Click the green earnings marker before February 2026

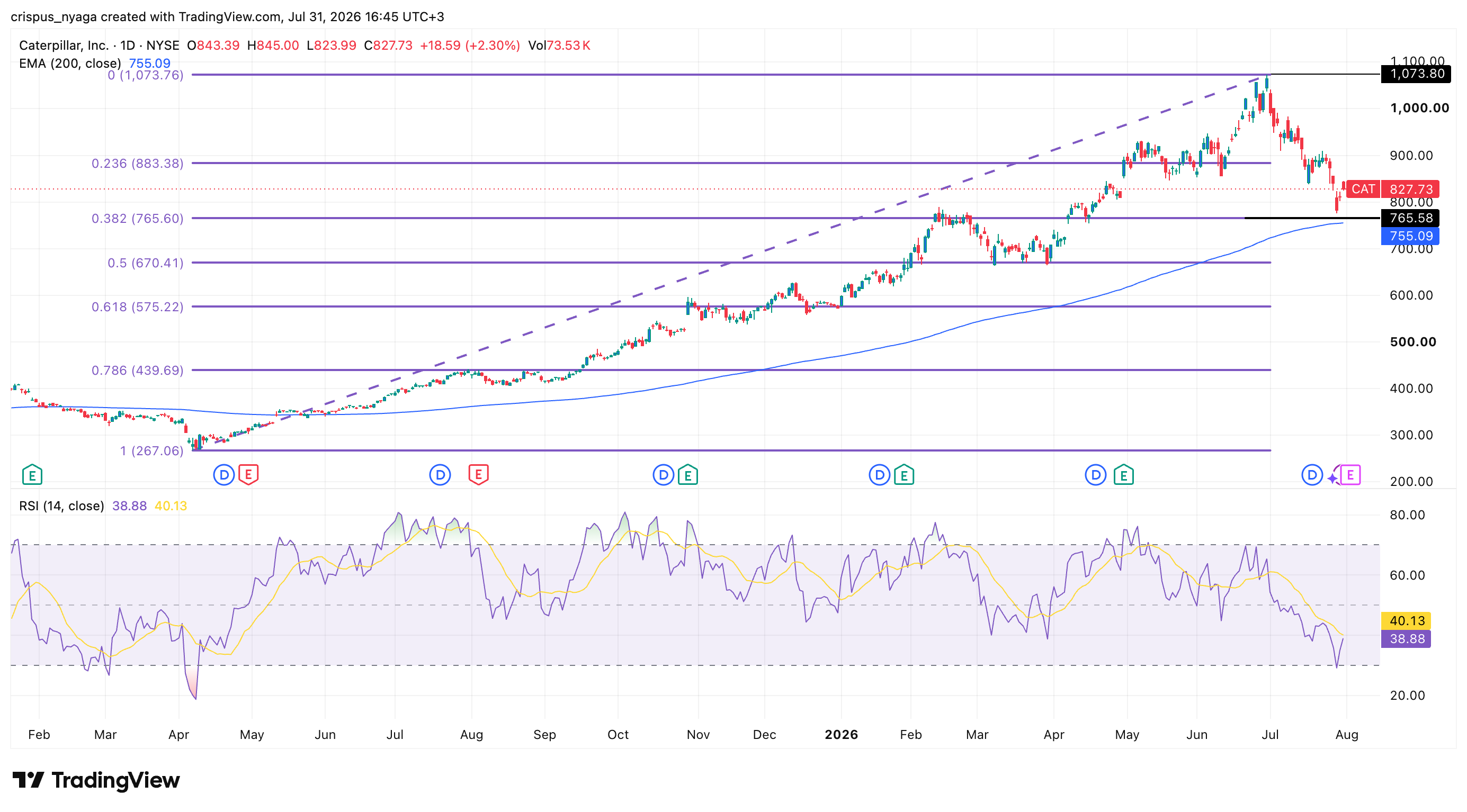[x=904, y=475]
